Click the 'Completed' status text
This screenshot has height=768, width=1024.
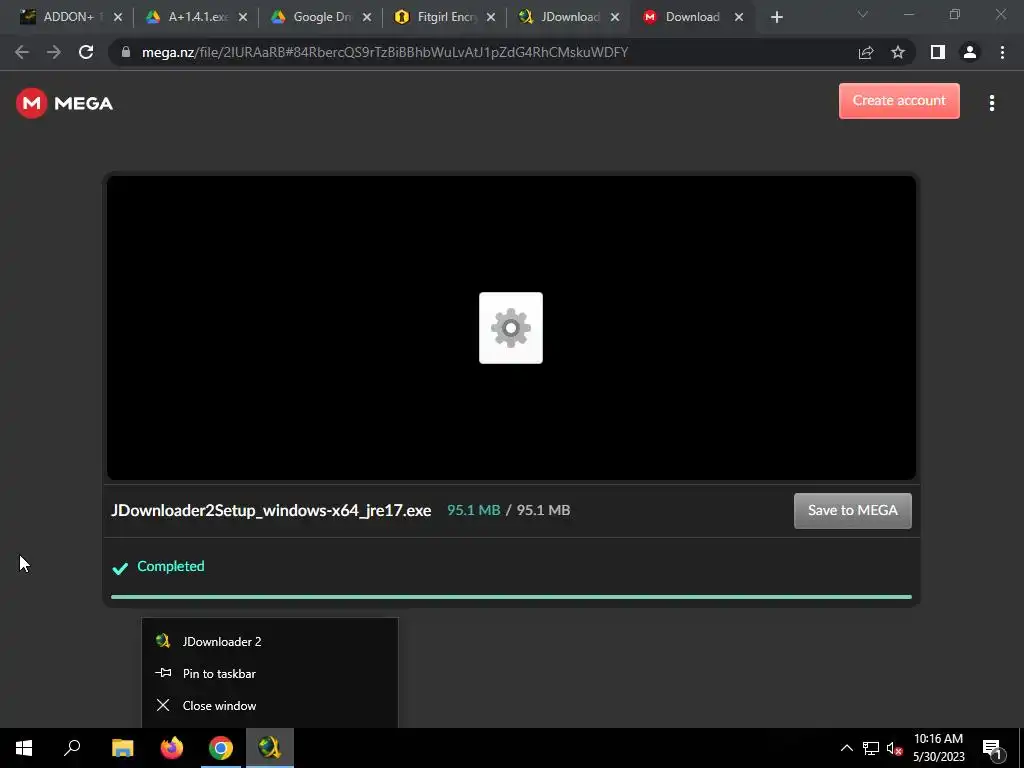tap(170, 566)
